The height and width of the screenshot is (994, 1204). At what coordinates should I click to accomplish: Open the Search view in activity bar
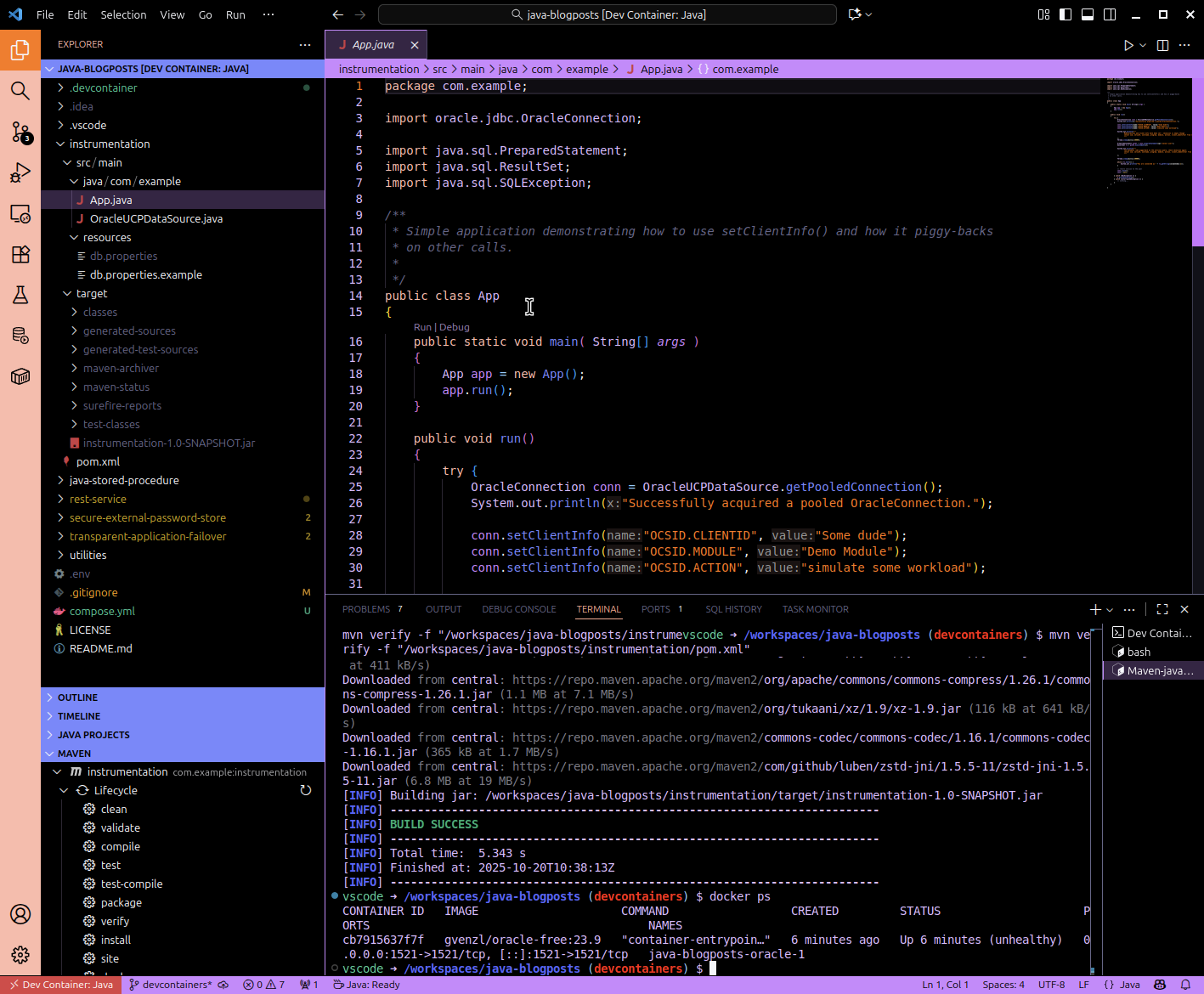click(20, 91)
